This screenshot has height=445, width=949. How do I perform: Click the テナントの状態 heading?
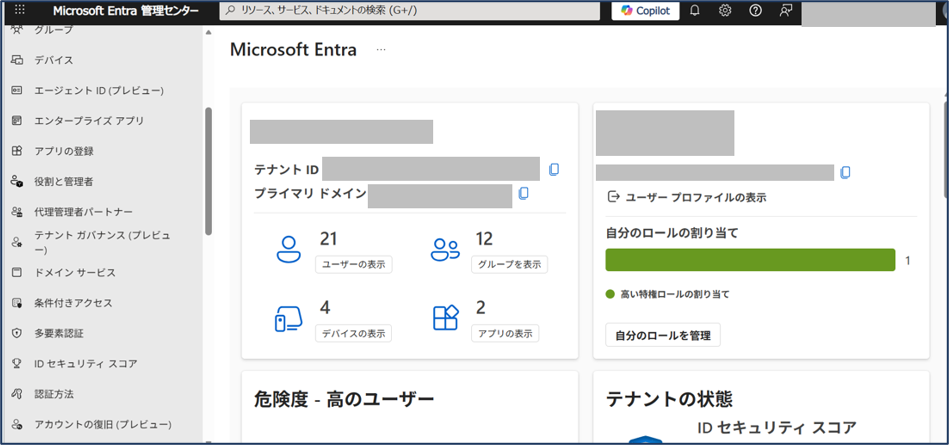click(669, 399)
